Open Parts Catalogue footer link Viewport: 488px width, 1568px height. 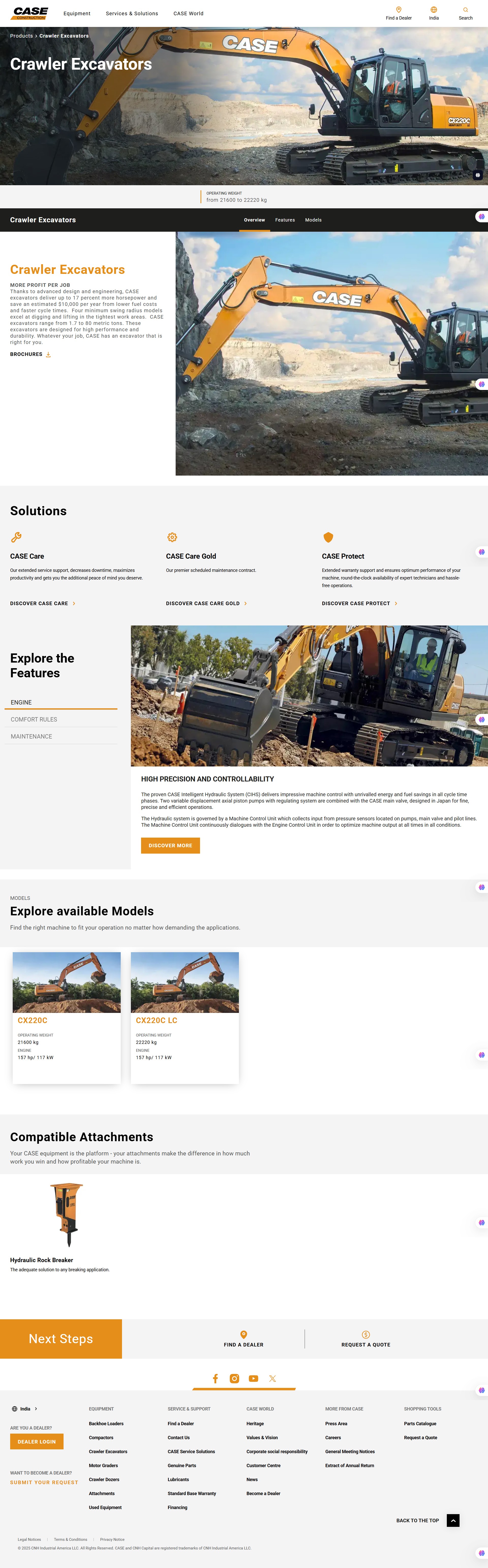click(420, 1424)
